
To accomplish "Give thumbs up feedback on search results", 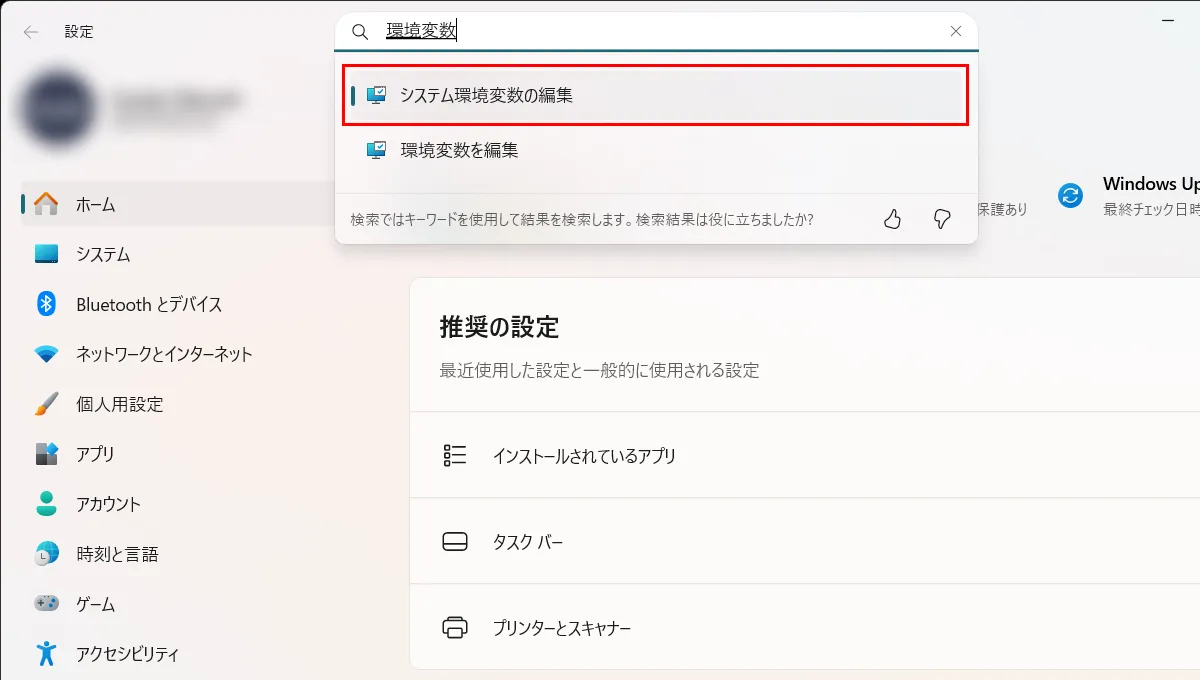I will coord(893,219).
